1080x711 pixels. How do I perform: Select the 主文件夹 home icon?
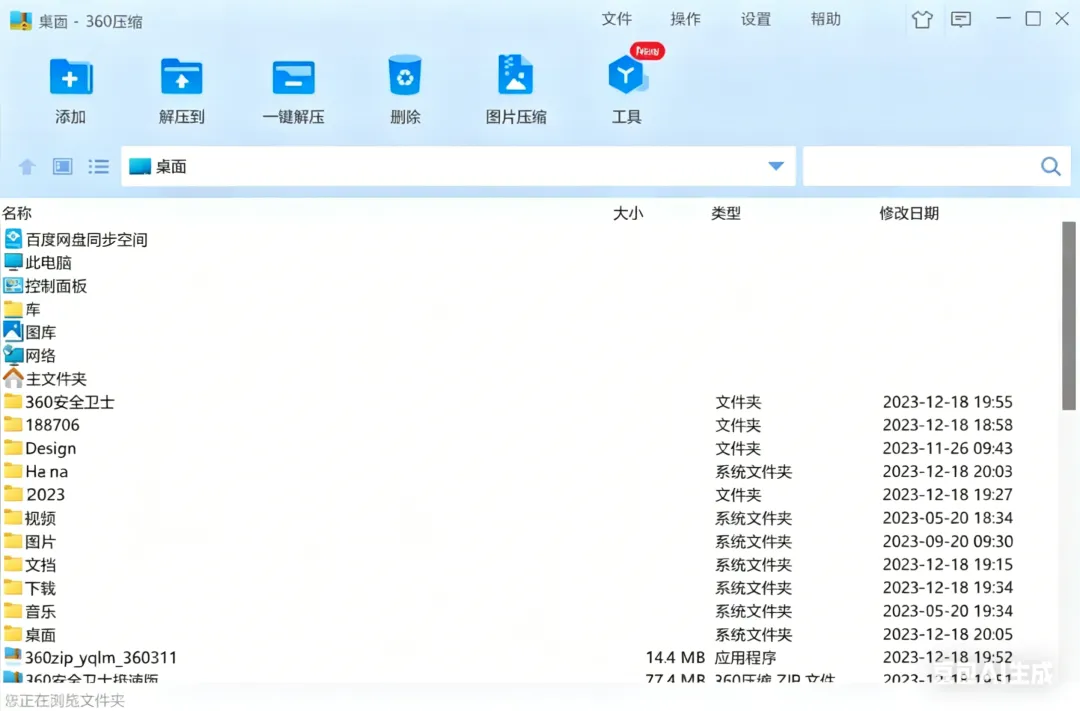(13, 378)
